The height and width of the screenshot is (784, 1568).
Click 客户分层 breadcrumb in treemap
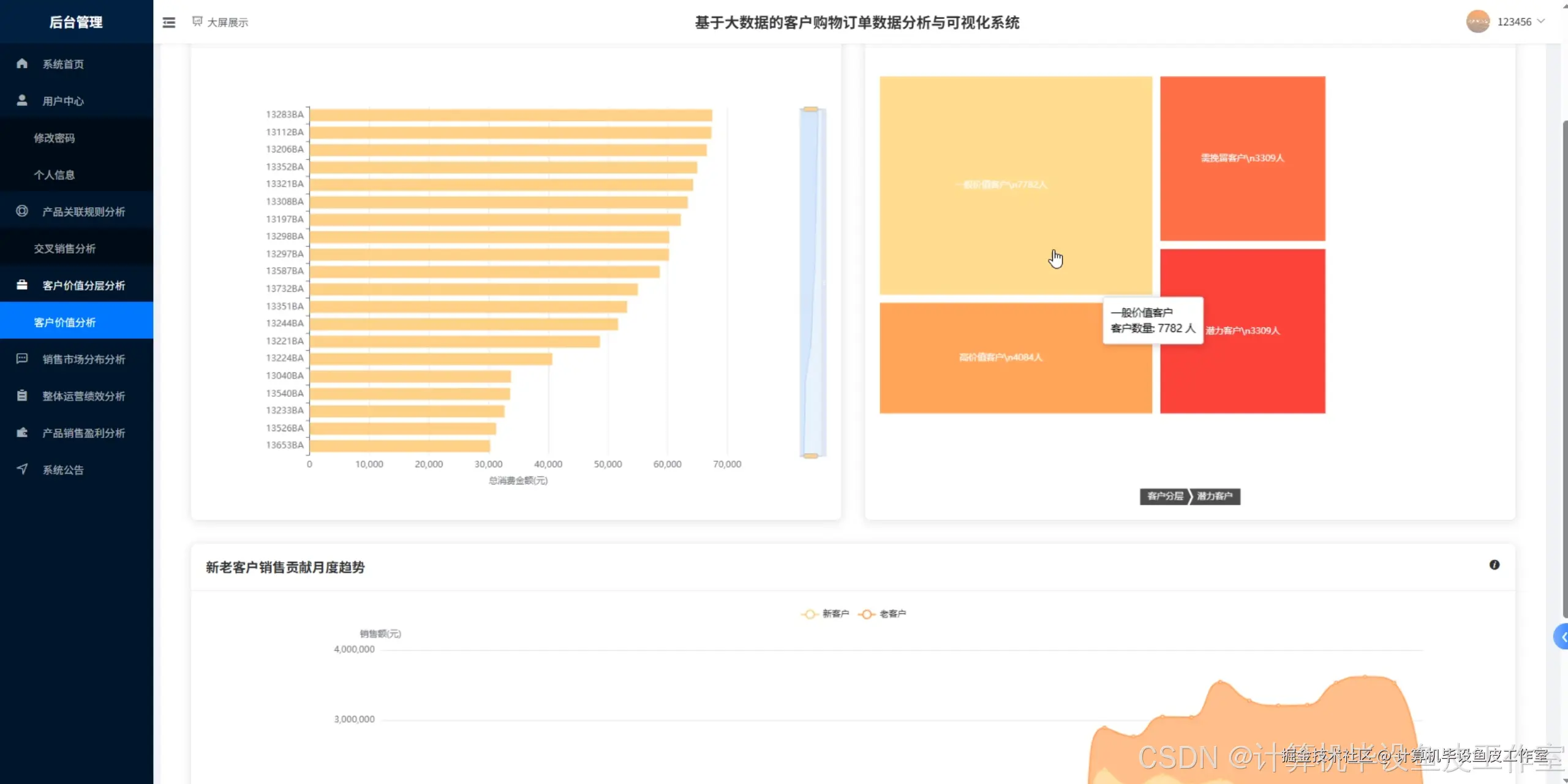(1164, 496)
